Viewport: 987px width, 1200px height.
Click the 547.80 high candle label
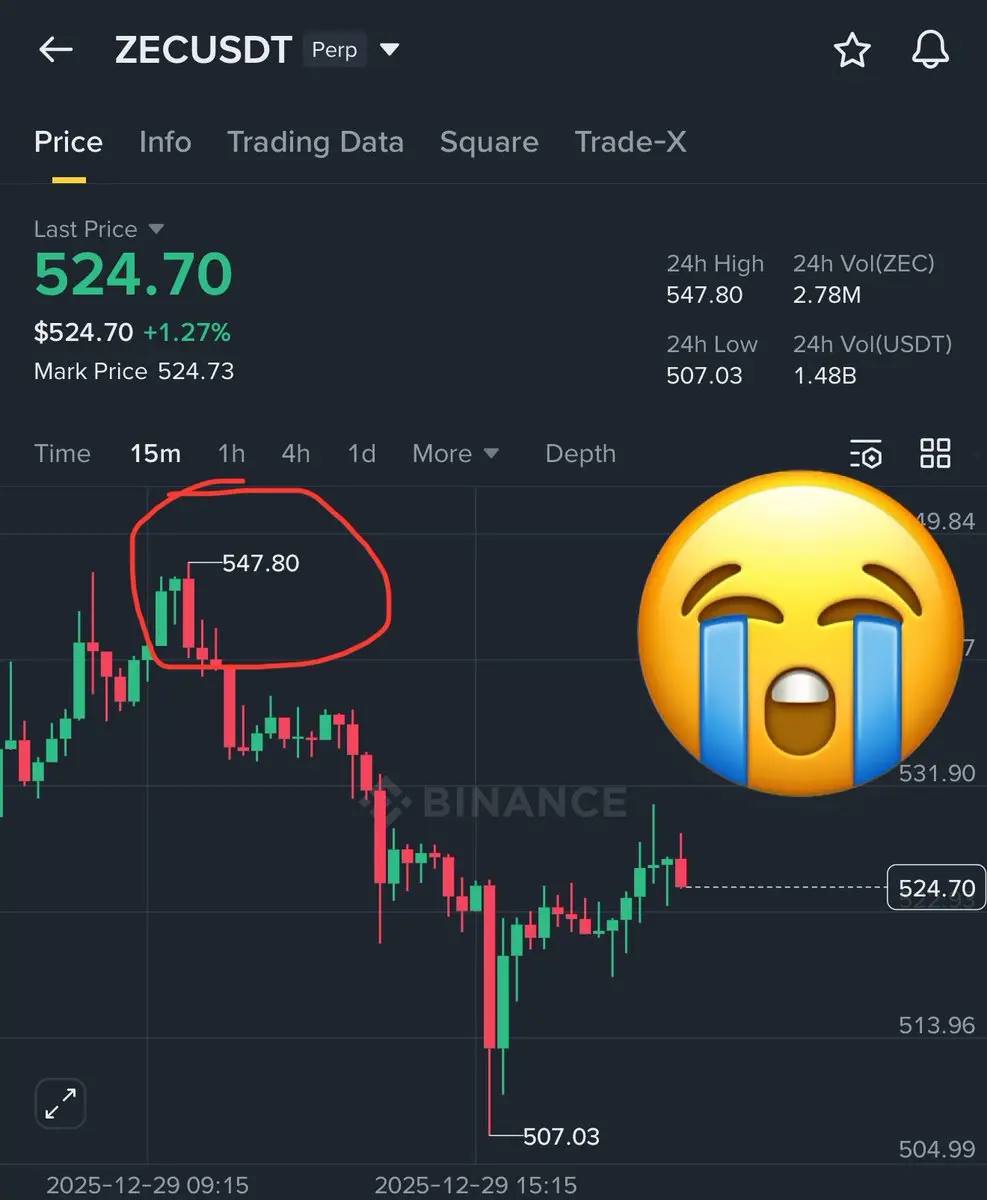[x=261, y=563]
